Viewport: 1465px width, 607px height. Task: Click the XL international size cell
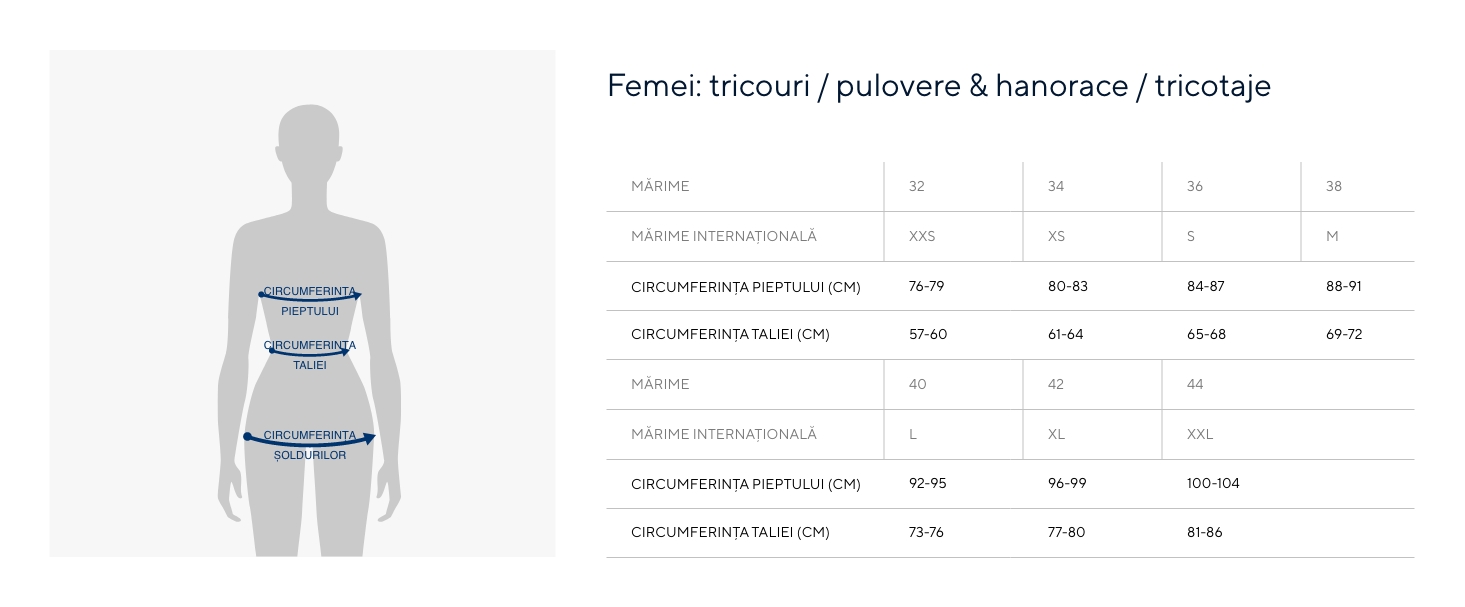(1057, 435)
